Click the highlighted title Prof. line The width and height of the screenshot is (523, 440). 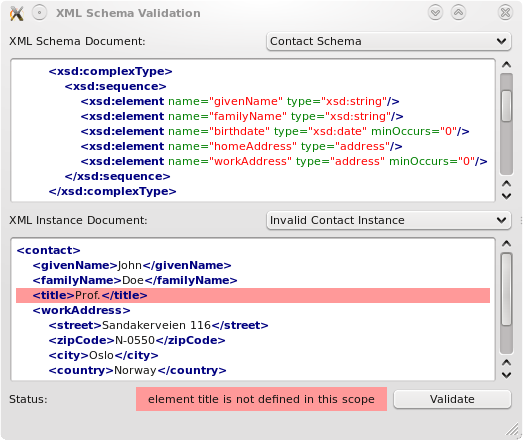[x=253, y=296]
